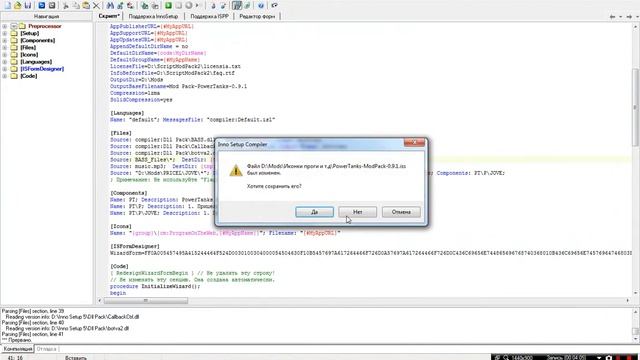
Task: Click the Find binoculars icon
Action: coord(110,5)
